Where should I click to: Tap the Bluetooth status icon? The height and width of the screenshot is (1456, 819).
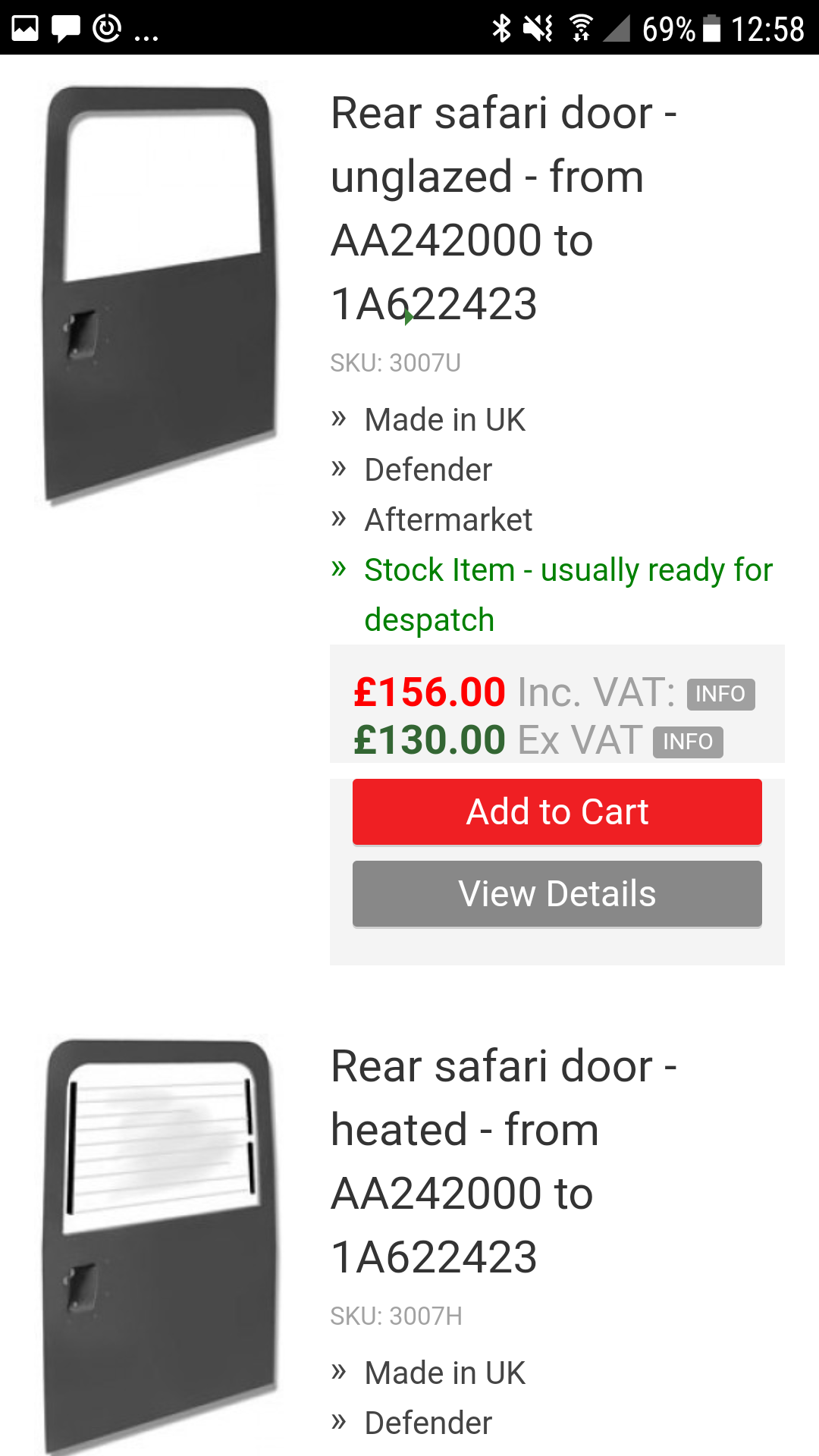coord(501,28)
